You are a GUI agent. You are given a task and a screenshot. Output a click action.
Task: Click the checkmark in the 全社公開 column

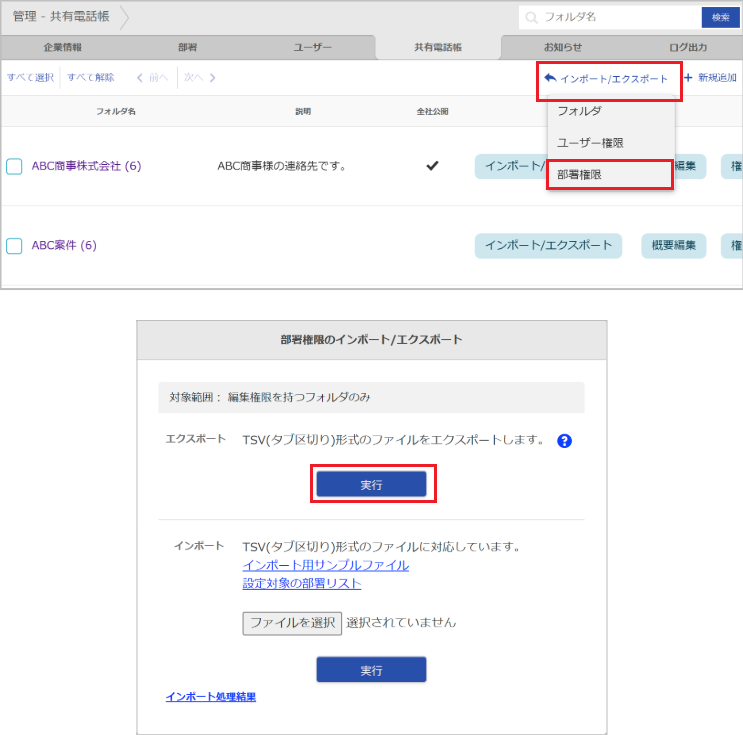click(432, 166)
